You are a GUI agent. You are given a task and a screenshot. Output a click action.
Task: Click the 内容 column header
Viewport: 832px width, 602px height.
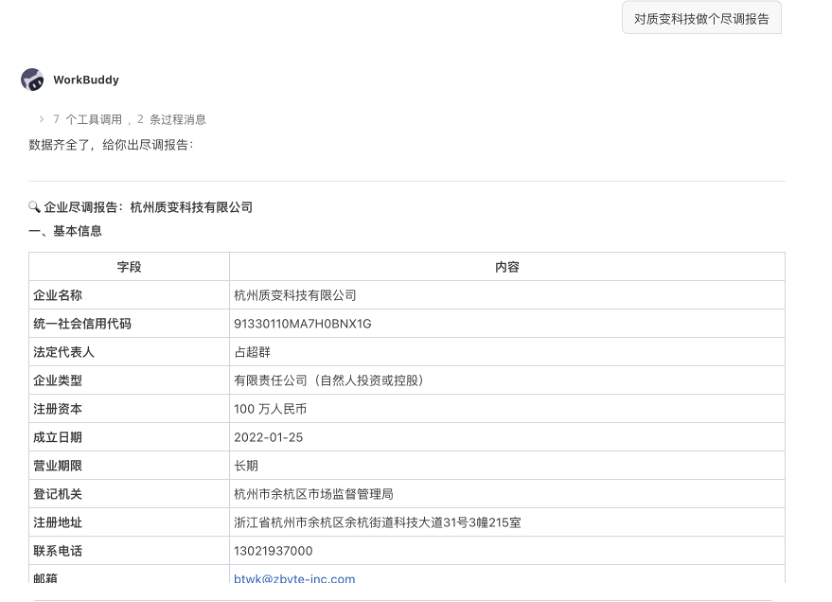(507, 267)
